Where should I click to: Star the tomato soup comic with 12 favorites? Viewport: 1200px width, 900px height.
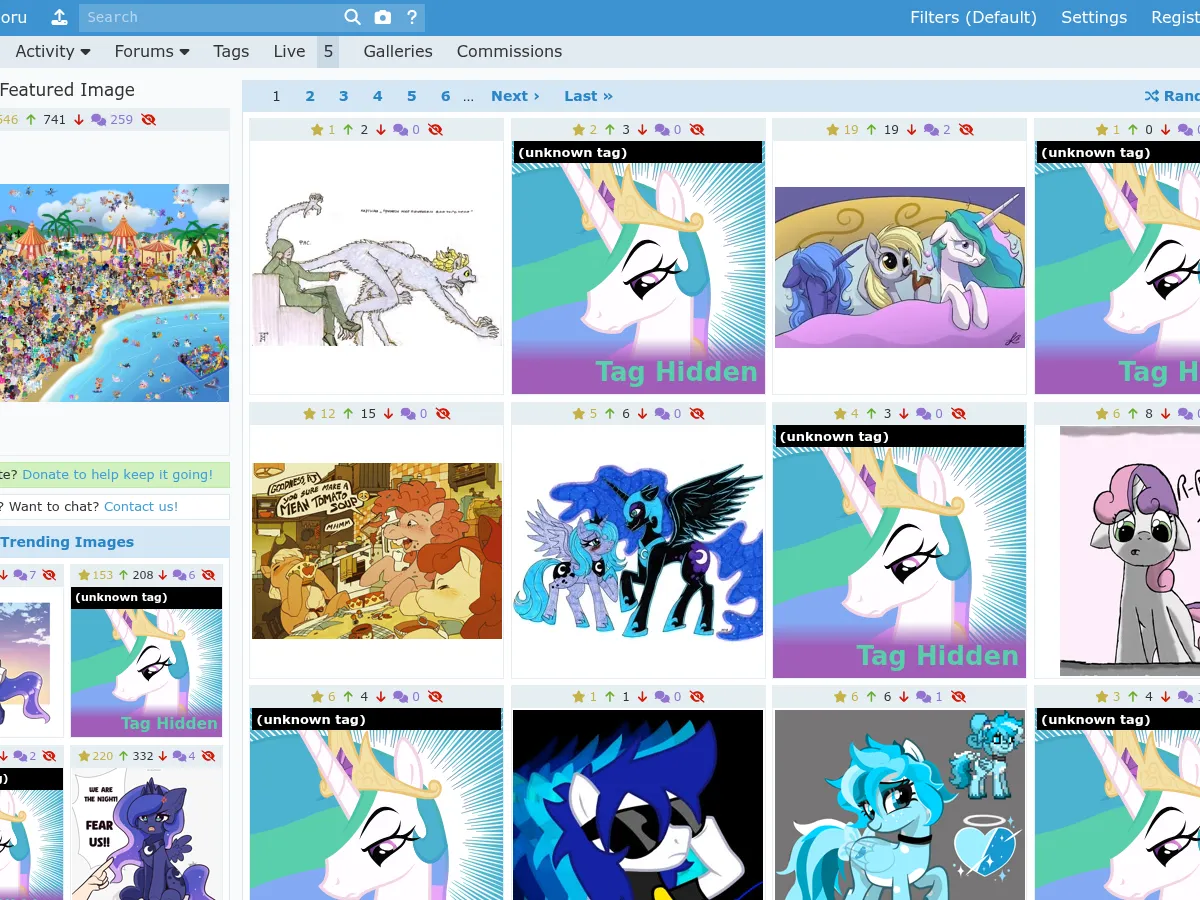pos(310,413)
